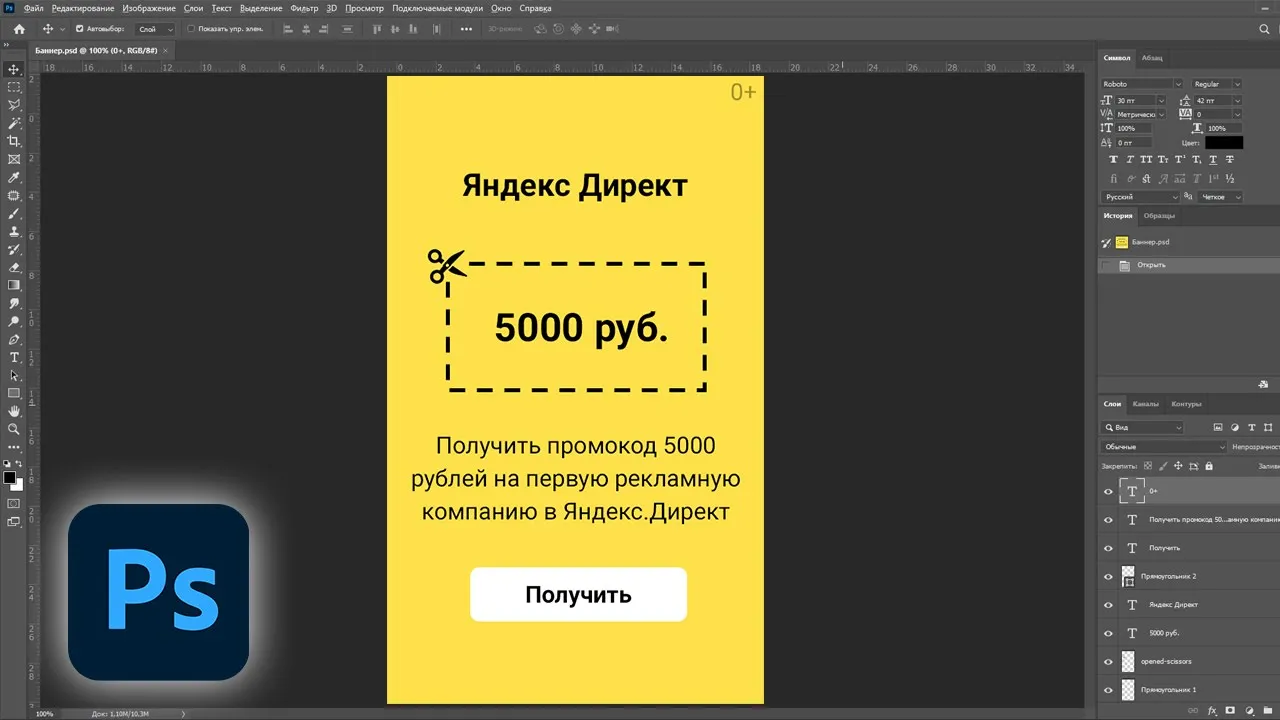Open the Редактирование menu
The width and height of the screenshot is (1280, 720).
83,8
